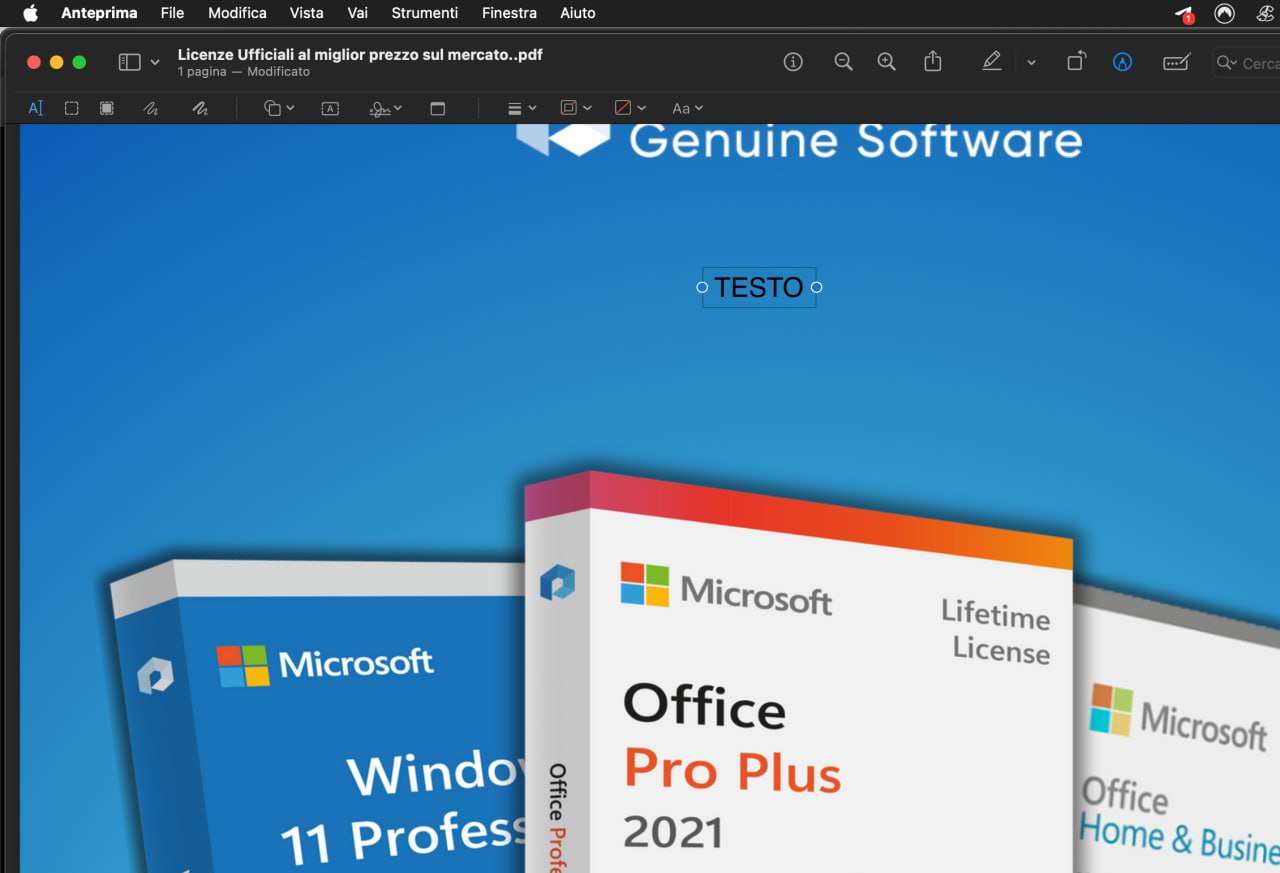Screen dimensions: 1280x873
Task: Open the Modifica menu
Action: (x=237, y=13)
